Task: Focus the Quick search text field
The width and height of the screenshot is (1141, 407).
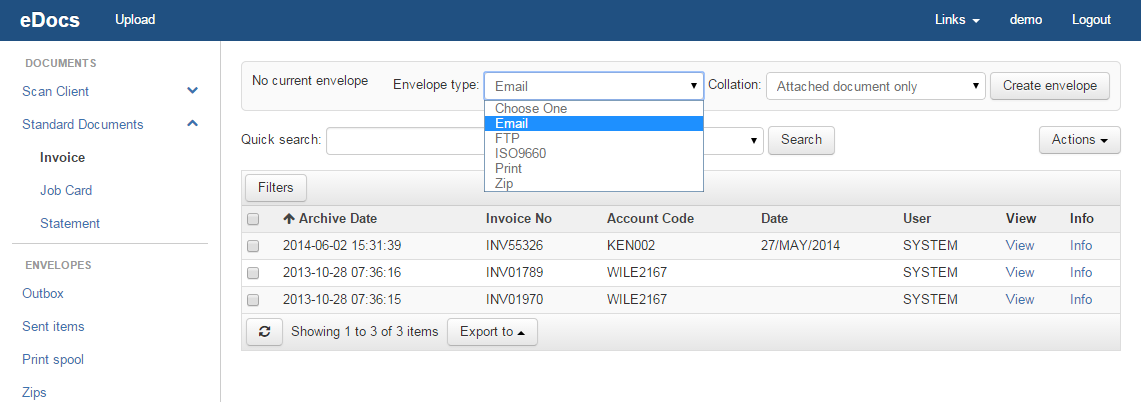Action: (405, 141)
